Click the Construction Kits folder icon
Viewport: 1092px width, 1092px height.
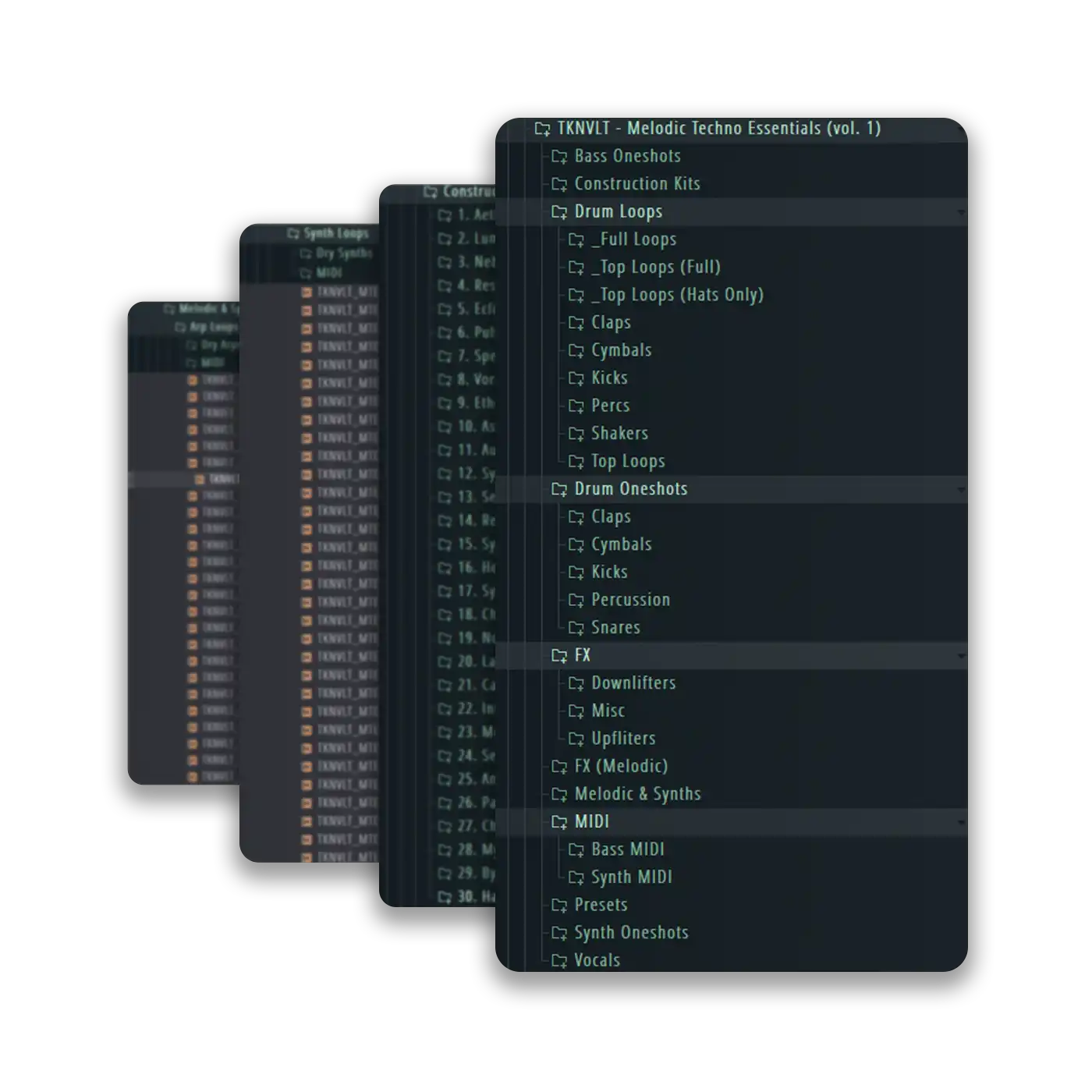(559, 185)
